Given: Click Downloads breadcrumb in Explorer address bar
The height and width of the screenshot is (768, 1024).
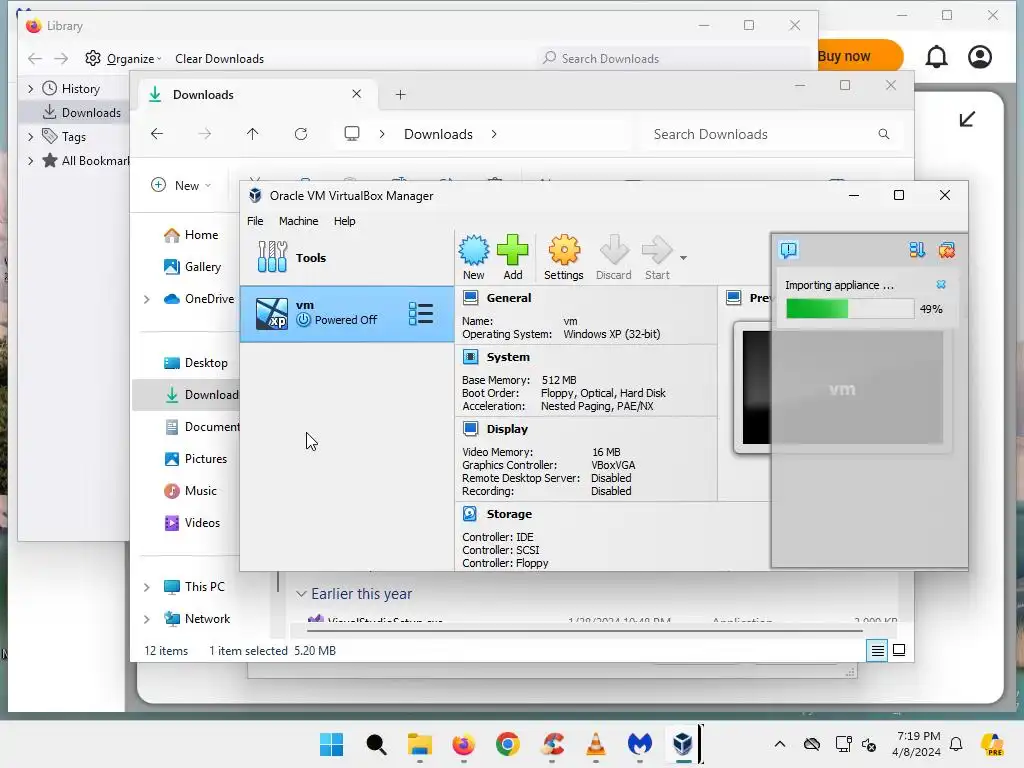Looking at the screenshot, I should tap(438, 134).
